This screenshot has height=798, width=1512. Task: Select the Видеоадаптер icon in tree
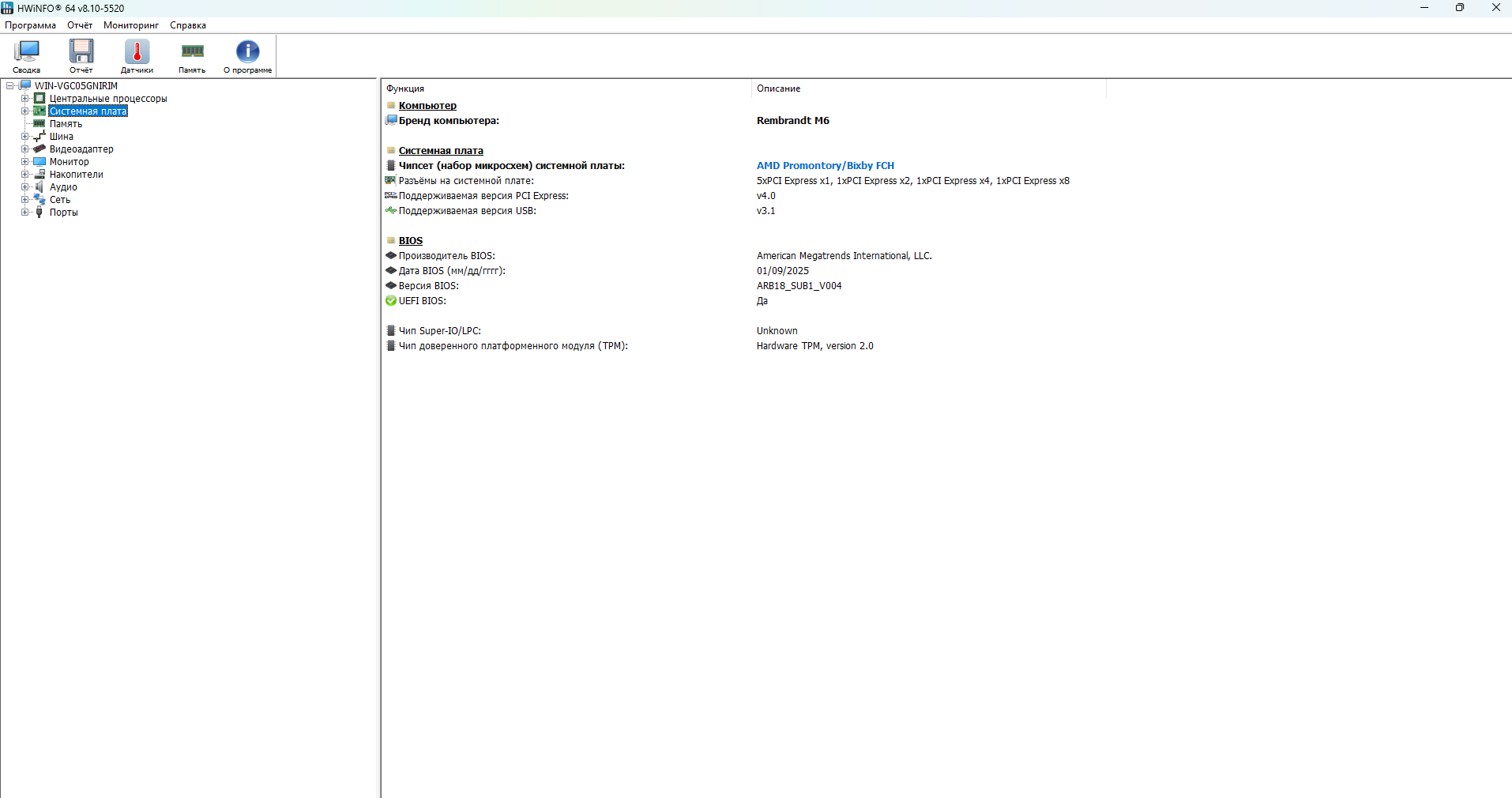point(39,149)
